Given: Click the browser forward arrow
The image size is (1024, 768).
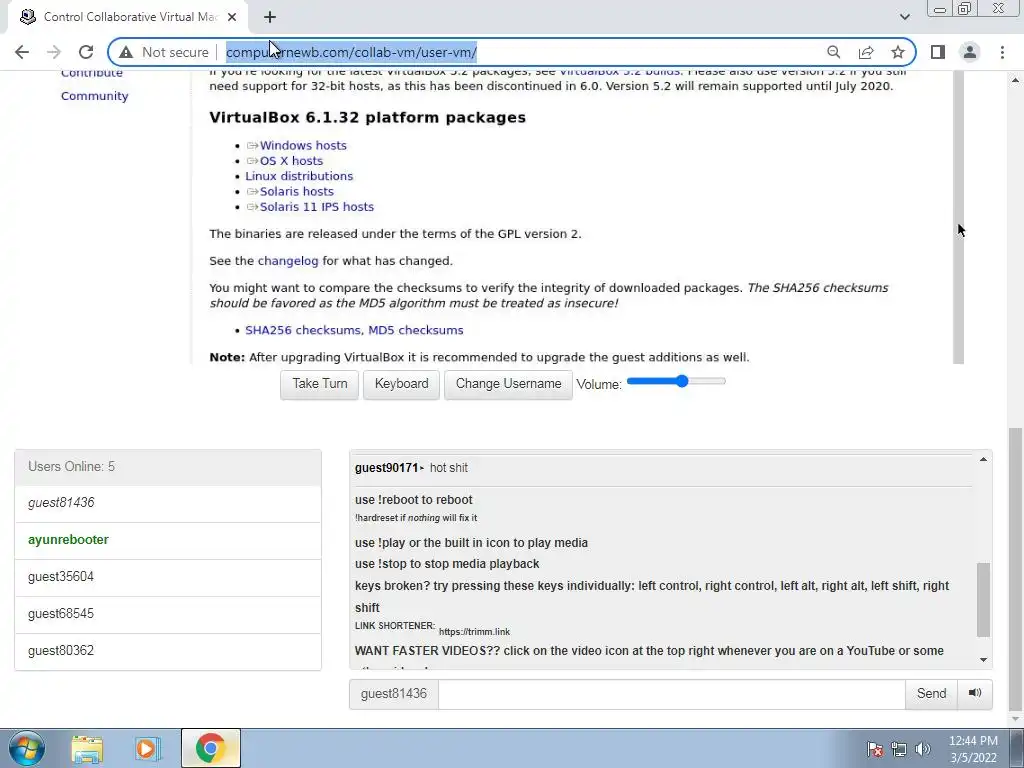Looking at the screenshot, I should click(x=54, y=52).
